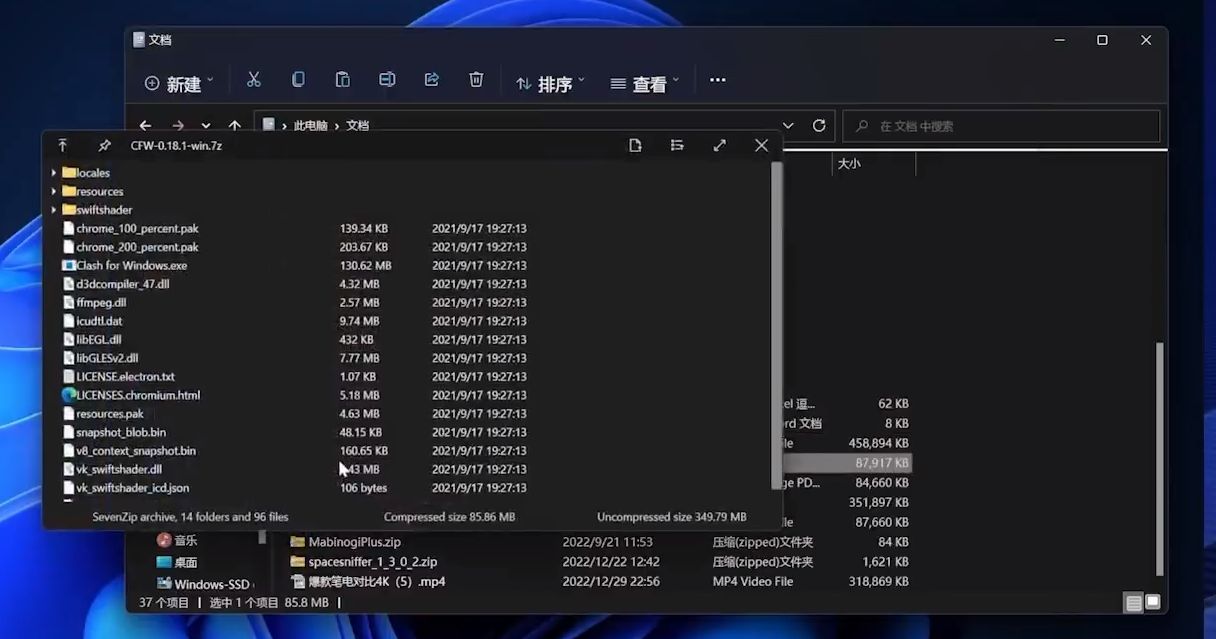Click the 458,894 KB size cell
The width and height of the screenshot is (1216, 639).
pyautogui.click(x=878, y=443)
